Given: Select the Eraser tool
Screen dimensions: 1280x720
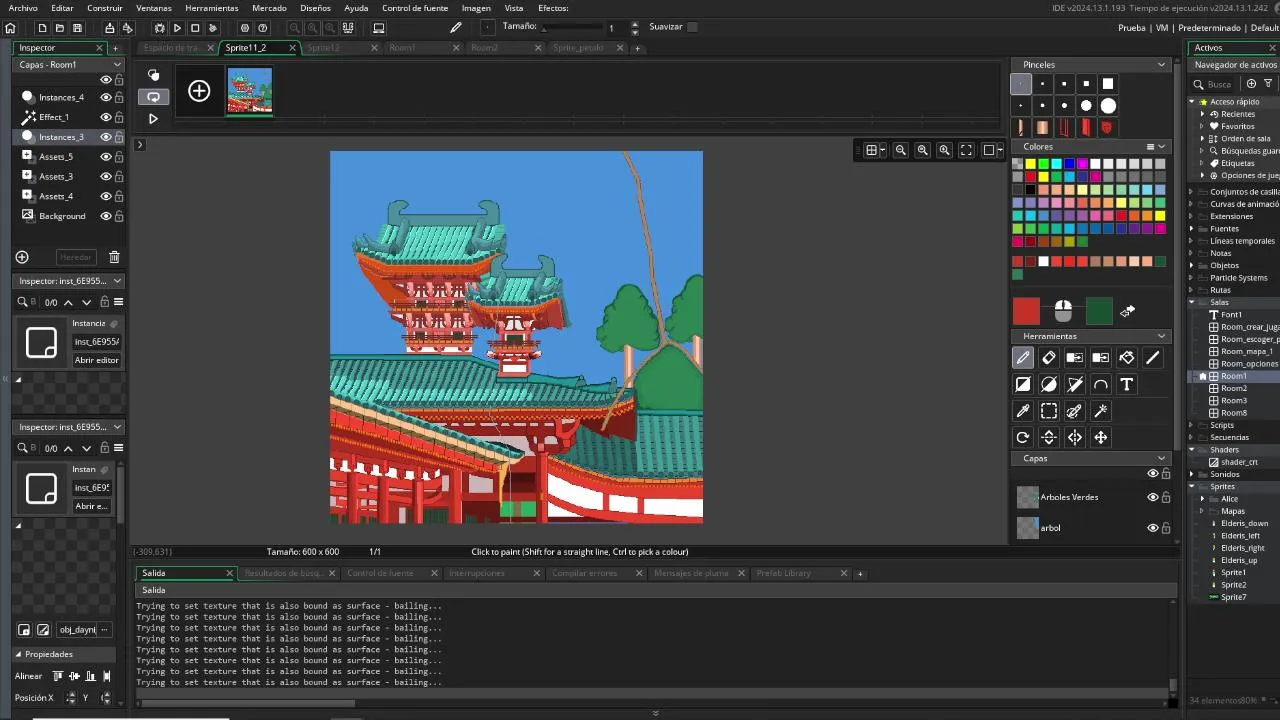Looking at the screenshot, I should pyautogui.click(x=1049, y=358).
